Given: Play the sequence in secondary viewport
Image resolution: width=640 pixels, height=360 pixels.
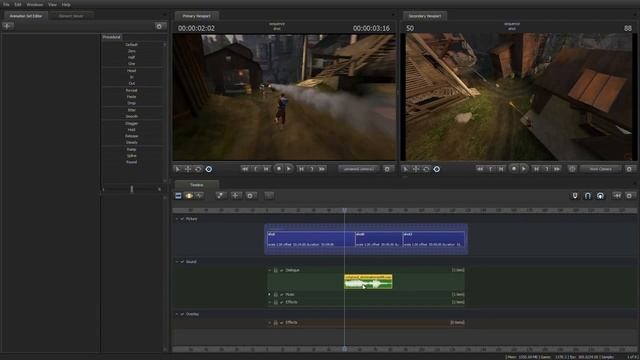Looking at the screenshot, I should click(524, 169).
